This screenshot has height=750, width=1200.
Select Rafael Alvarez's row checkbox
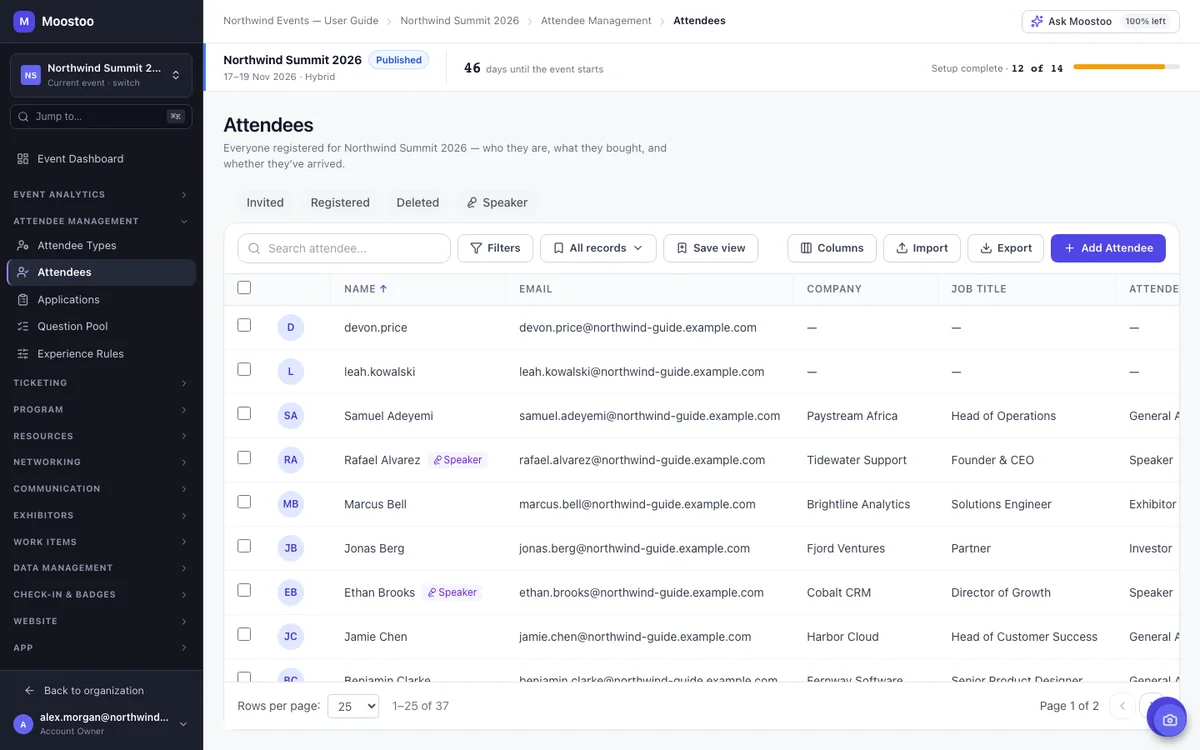(244, 457)
